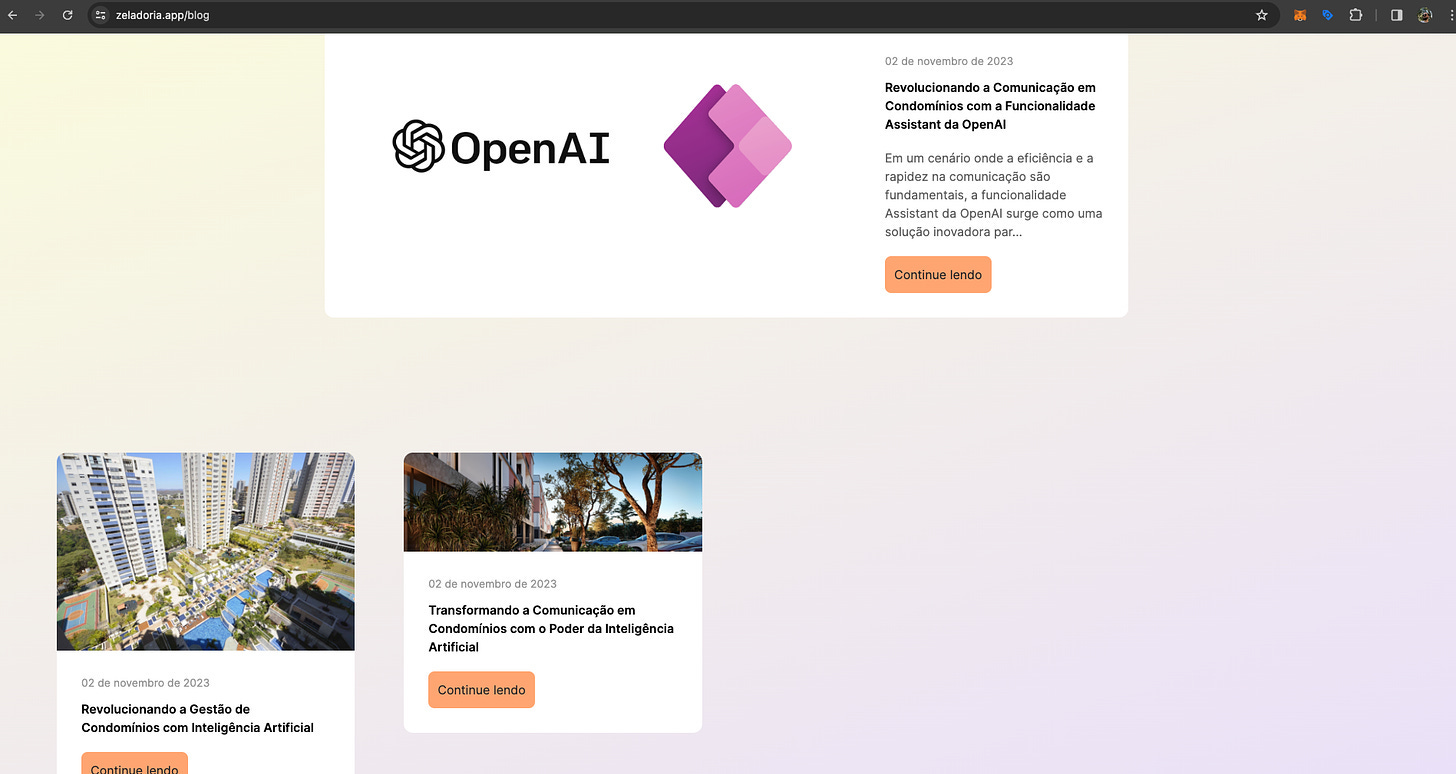The width and height of the screenshot is (1456, 774).
Task: Bookmark this page with the star icon
Action: tap(1262, 15)
